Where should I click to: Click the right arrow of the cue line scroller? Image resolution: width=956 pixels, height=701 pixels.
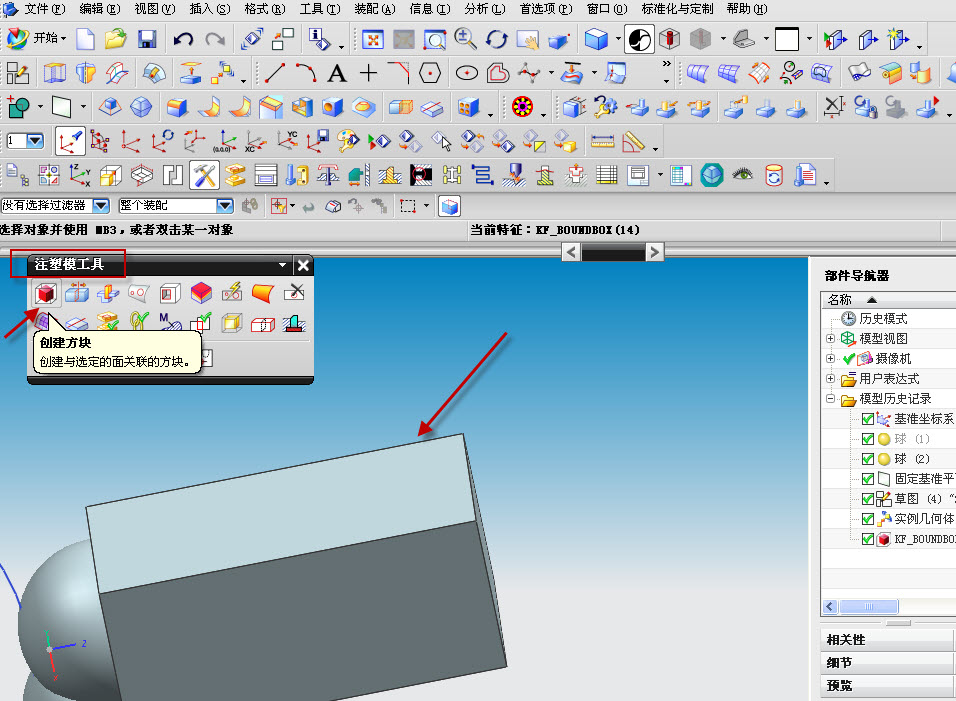point(654,252)
